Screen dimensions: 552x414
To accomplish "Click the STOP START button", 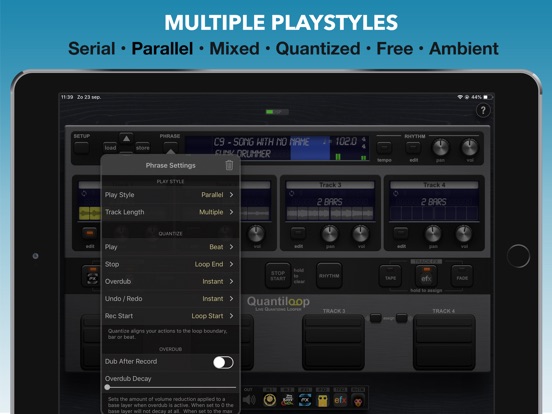I will pos(278,276).
